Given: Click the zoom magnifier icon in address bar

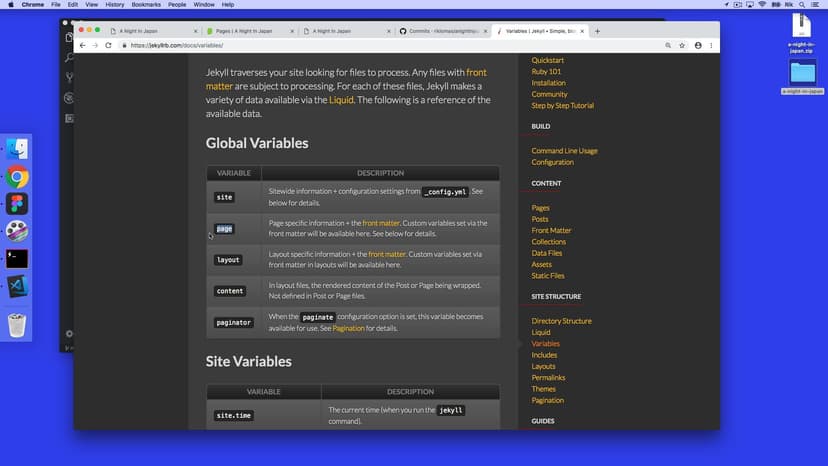Looking at the screenshot, I should (x=668, y=46).
